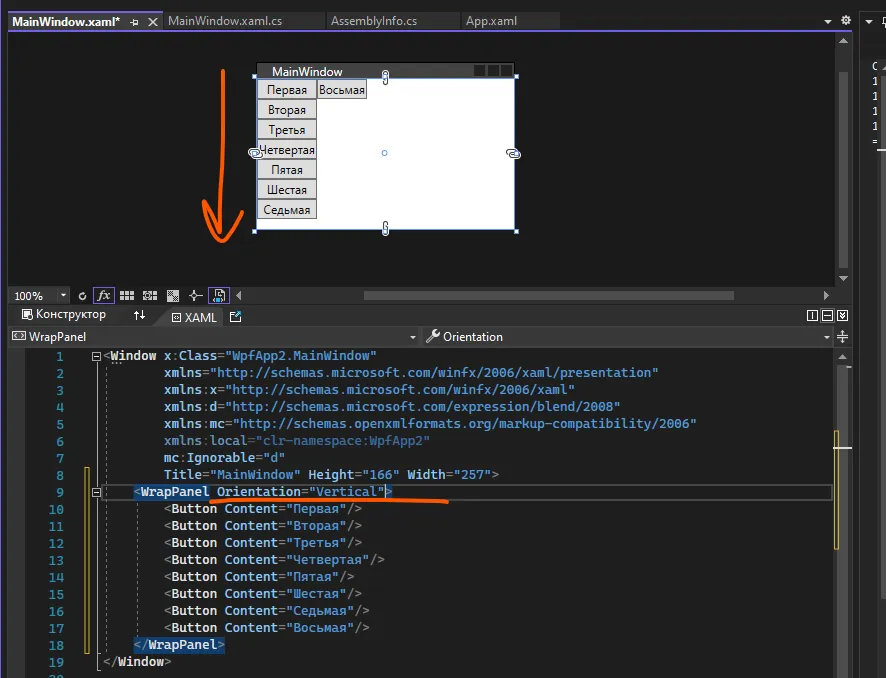Close the MainWindow.xaml tab
Image resolution: width=886 pixels, height=678 pixels.
pyautogui.click(x=153, y=22)
